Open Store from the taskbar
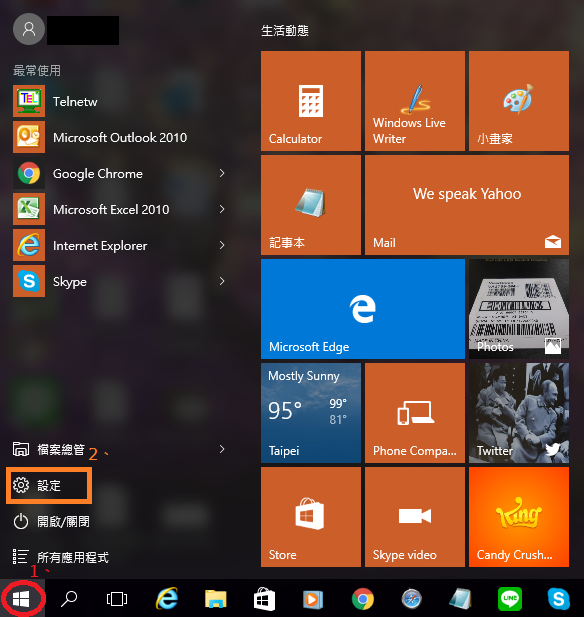The width and height of the screenshot is (584, 617). click(264, 599)
